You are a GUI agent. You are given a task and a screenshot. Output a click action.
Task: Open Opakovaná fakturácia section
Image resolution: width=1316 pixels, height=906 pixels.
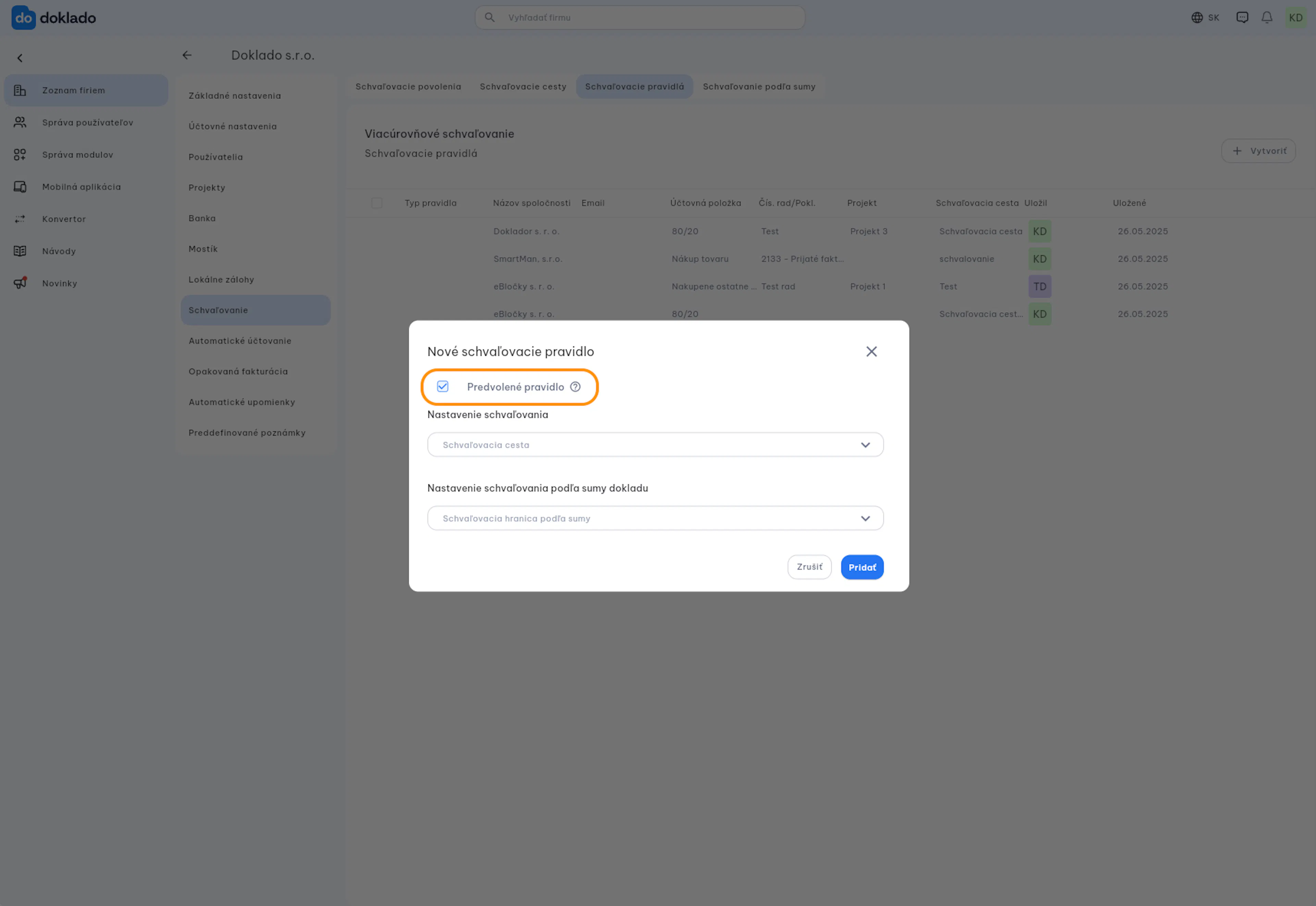(x=255, y=372)
